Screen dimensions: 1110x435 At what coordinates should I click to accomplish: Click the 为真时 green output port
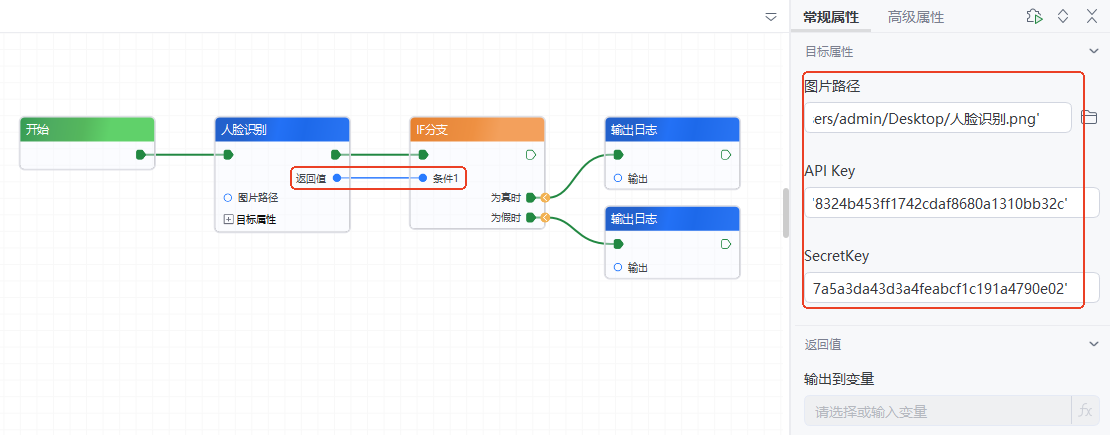(531, 198)
